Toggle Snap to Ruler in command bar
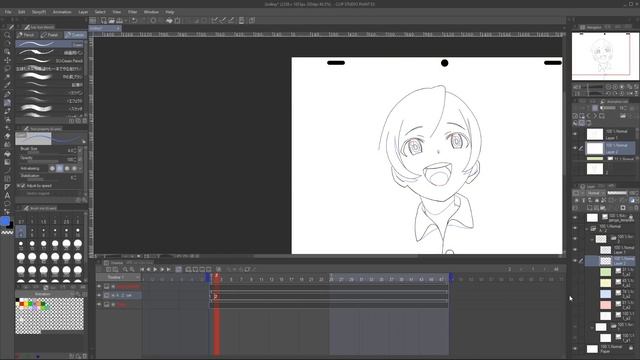The image size is (640, 360). click(x=215, y=20)
